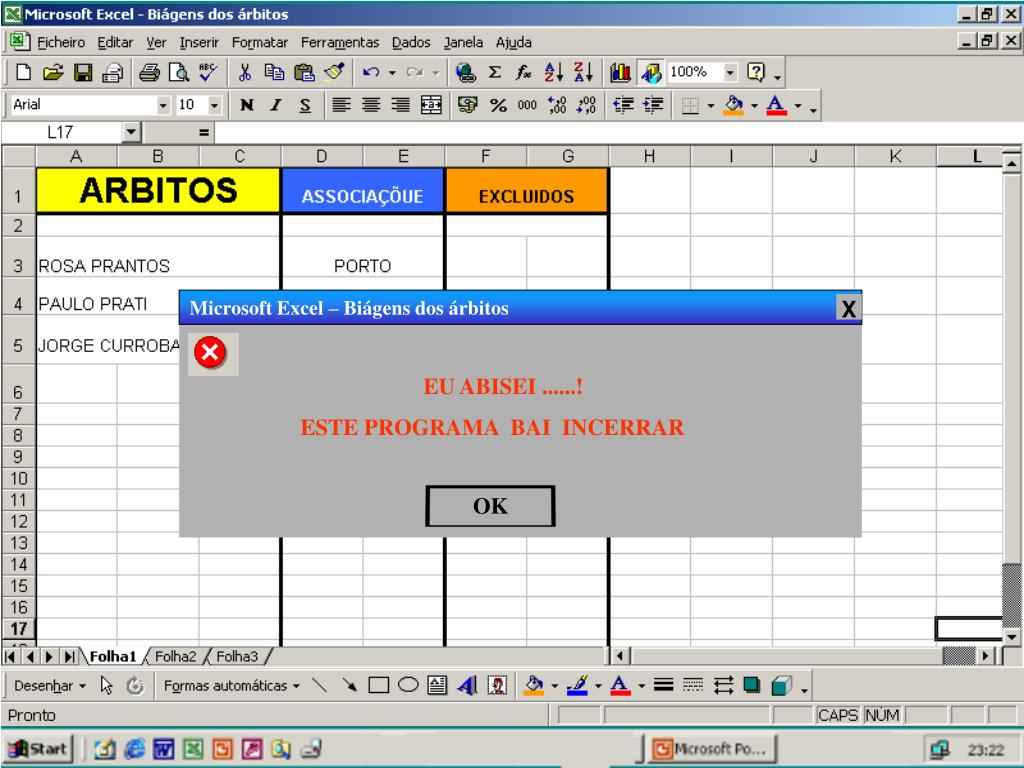Expand the font size 10 dropdown
1024x768 pixels.
214,105
